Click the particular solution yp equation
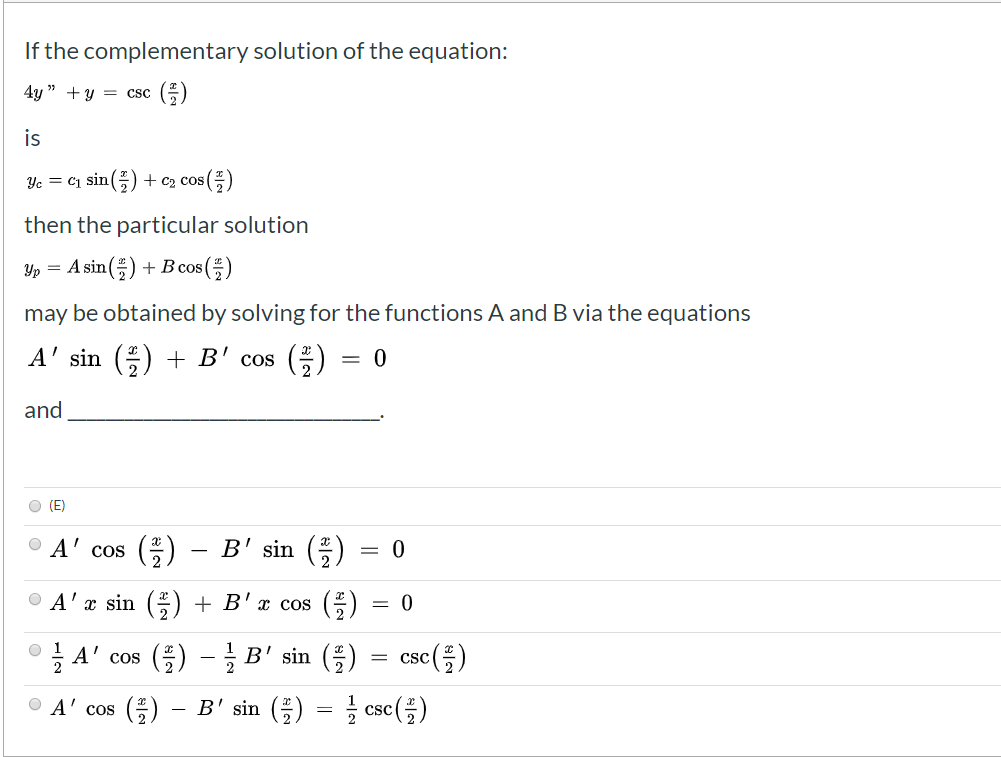The height and width of the screenshot is (757, 1001). [x=125, y=265]
